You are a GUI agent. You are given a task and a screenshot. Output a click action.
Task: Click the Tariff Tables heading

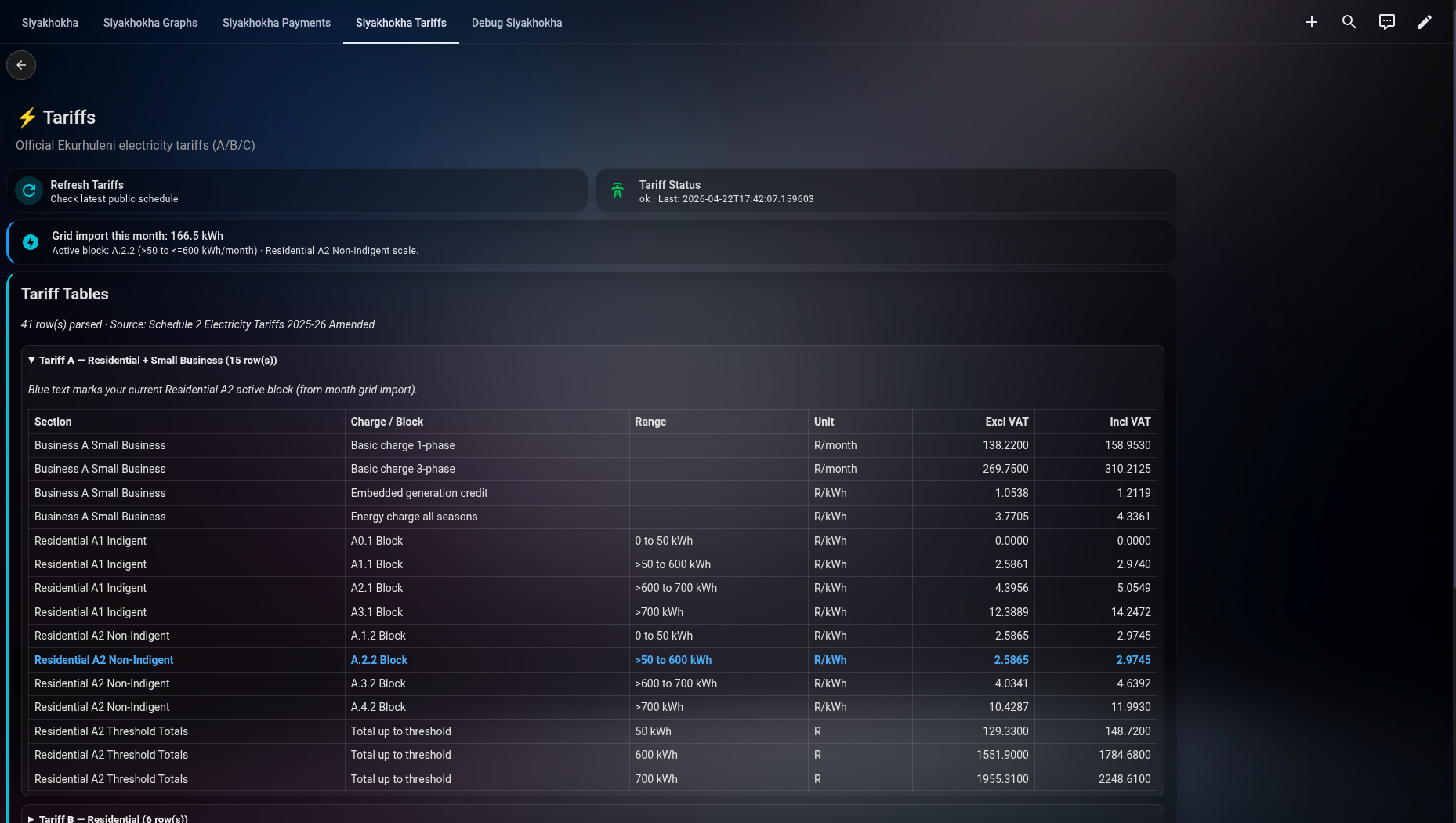pyautogui.click(x=65, y=294)
